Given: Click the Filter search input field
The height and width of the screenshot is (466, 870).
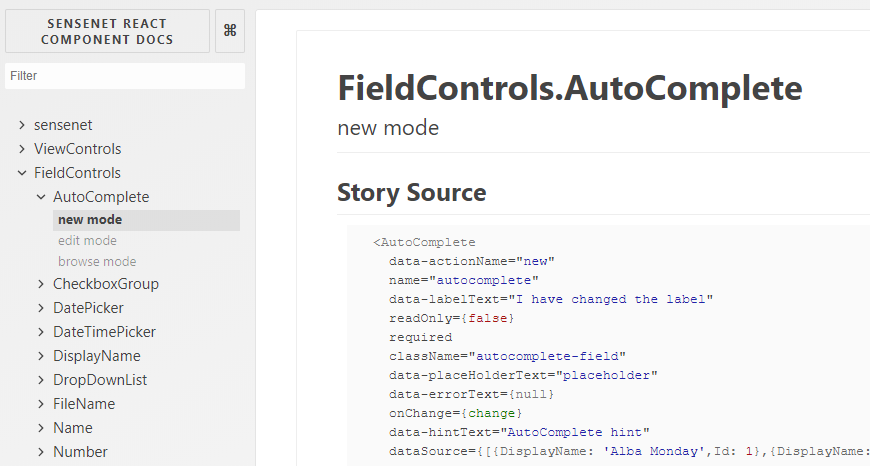Looking at the screenshot, I should coord(124,76).
